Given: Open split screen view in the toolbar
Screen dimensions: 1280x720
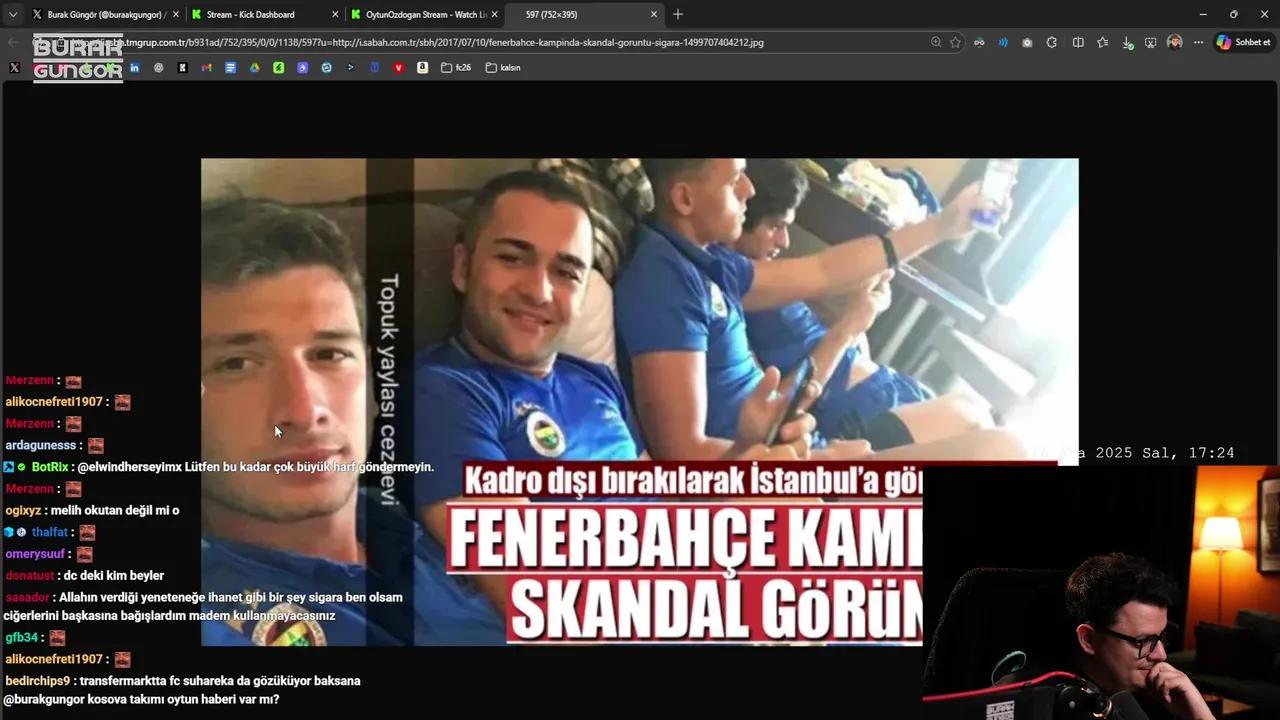Looking at the screenshot, I should [x=1079, y=42].
